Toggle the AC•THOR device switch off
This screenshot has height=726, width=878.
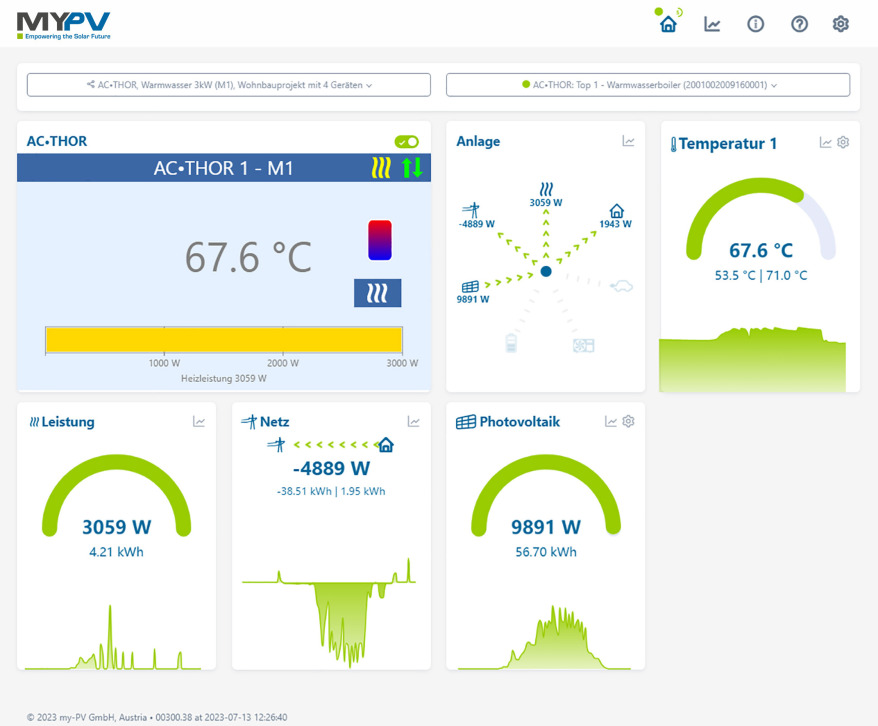tap(407, 142)
